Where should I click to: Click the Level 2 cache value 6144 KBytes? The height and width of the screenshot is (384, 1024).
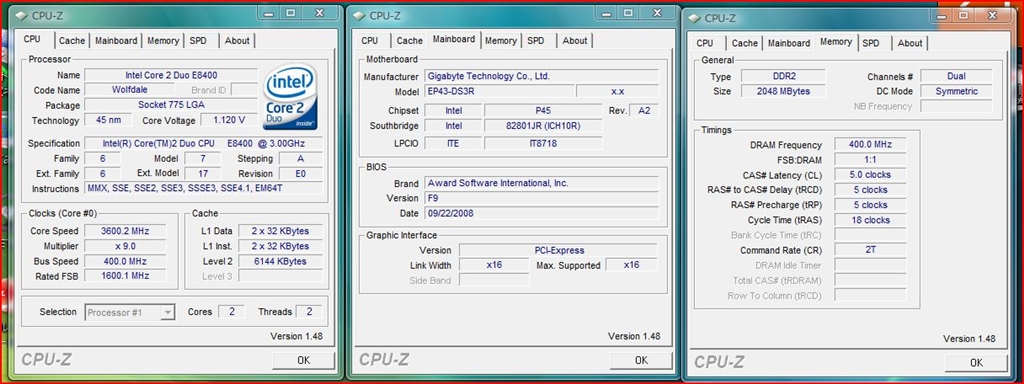coord(280,261)
